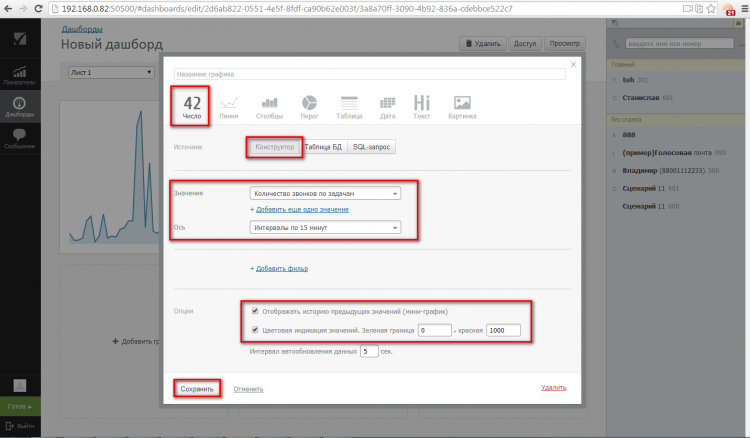This screenshot has width=750, height=438.
Task: Close the chart editor dialog
Action: pyautogui.click(x=573, y=64)
